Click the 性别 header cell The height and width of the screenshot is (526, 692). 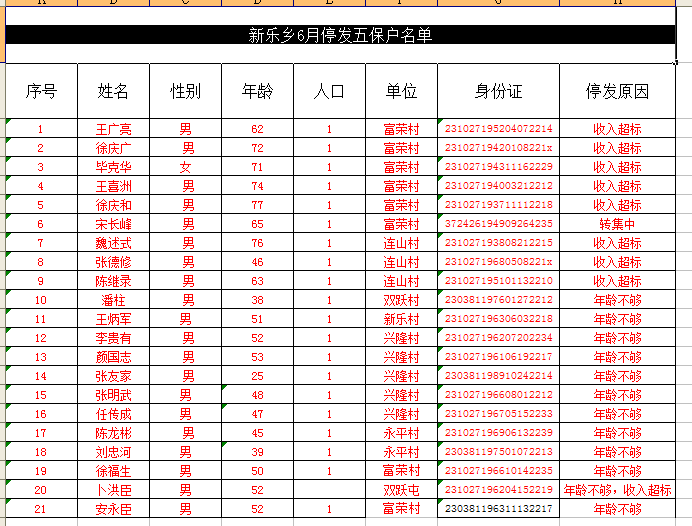click(185, 91)
